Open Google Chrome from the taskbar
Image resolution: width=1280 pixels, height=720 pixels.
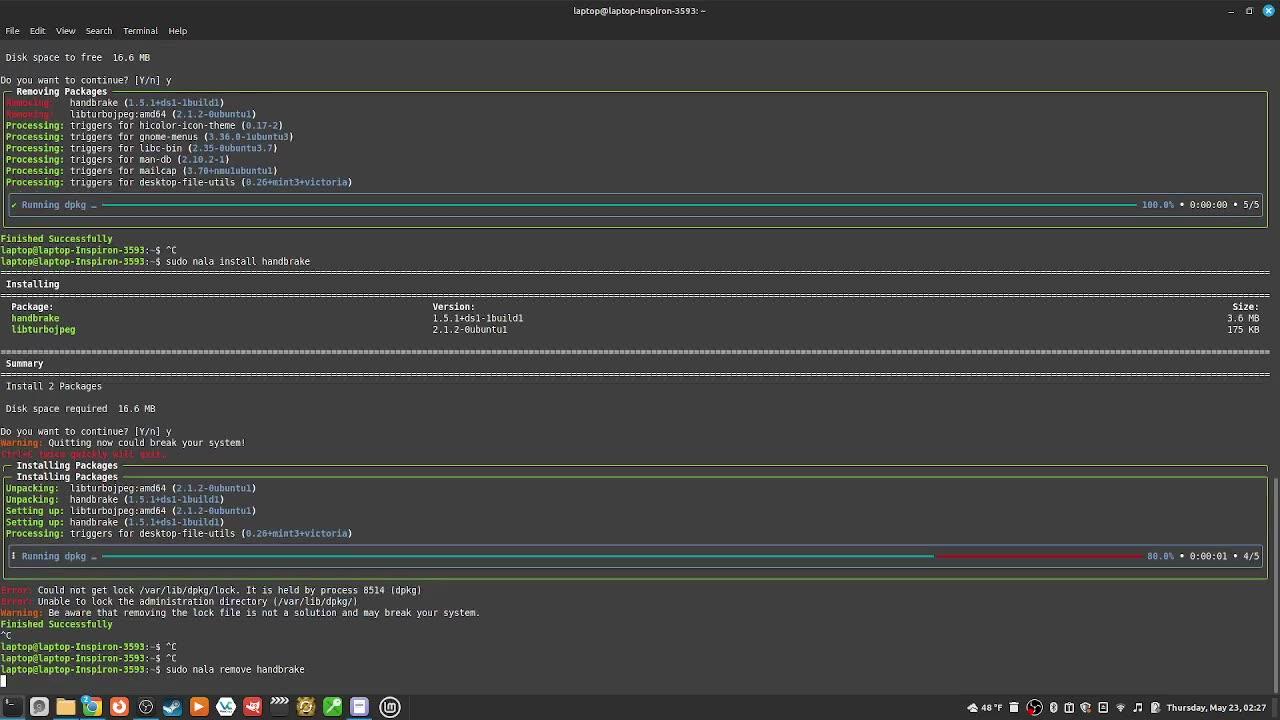pos(92,707)
